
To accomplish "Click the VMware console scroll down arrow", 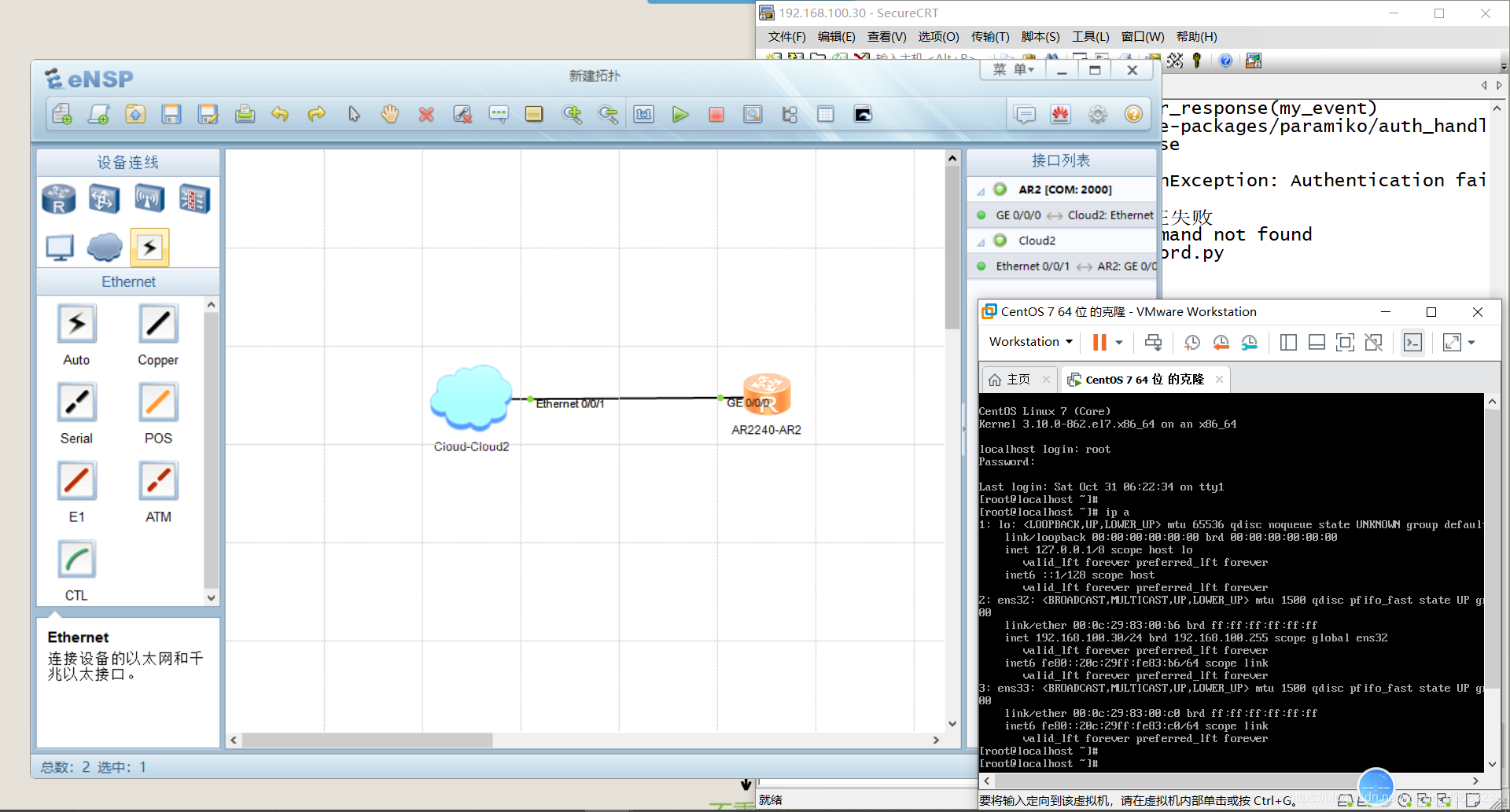I will pyautogui.click(x=1492, y=764).
